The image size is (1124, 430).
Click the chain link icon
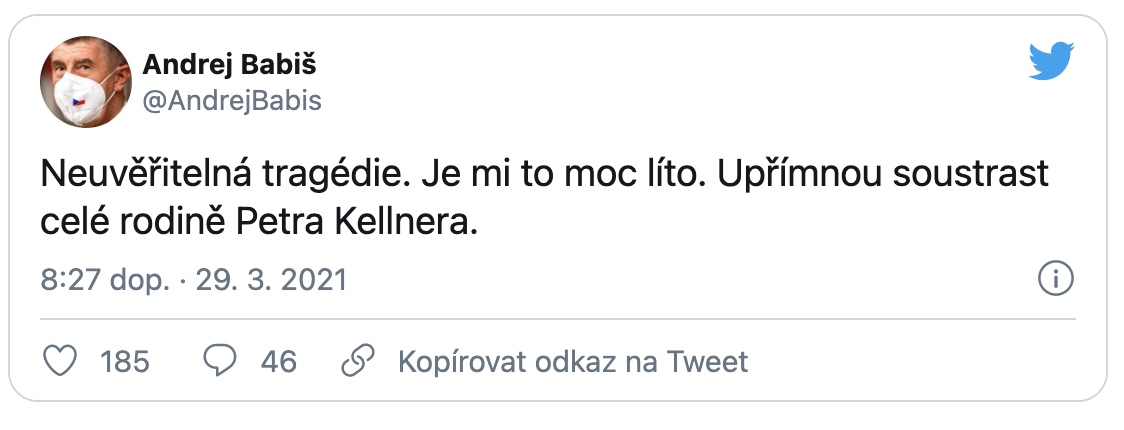point(357,360)
